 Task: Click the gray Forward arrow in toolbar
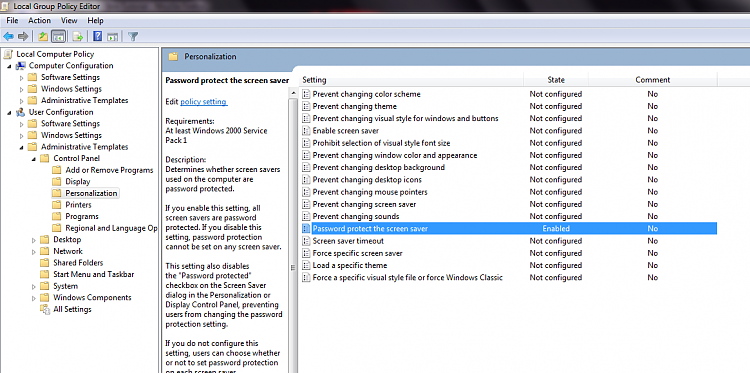click(x=22, y=36)
